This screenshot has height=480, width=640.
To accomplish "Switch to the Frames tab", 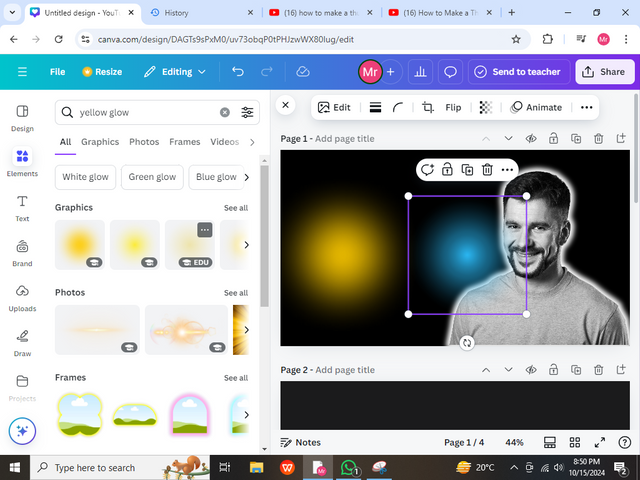I will coord(184,142).
